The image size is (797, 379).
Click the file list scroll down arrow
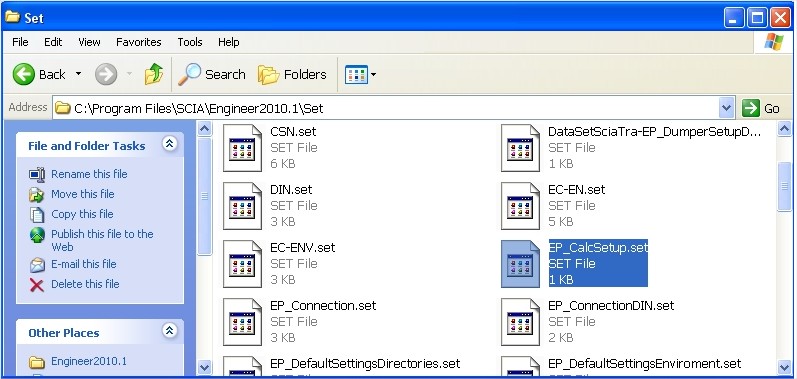point(785,367)
